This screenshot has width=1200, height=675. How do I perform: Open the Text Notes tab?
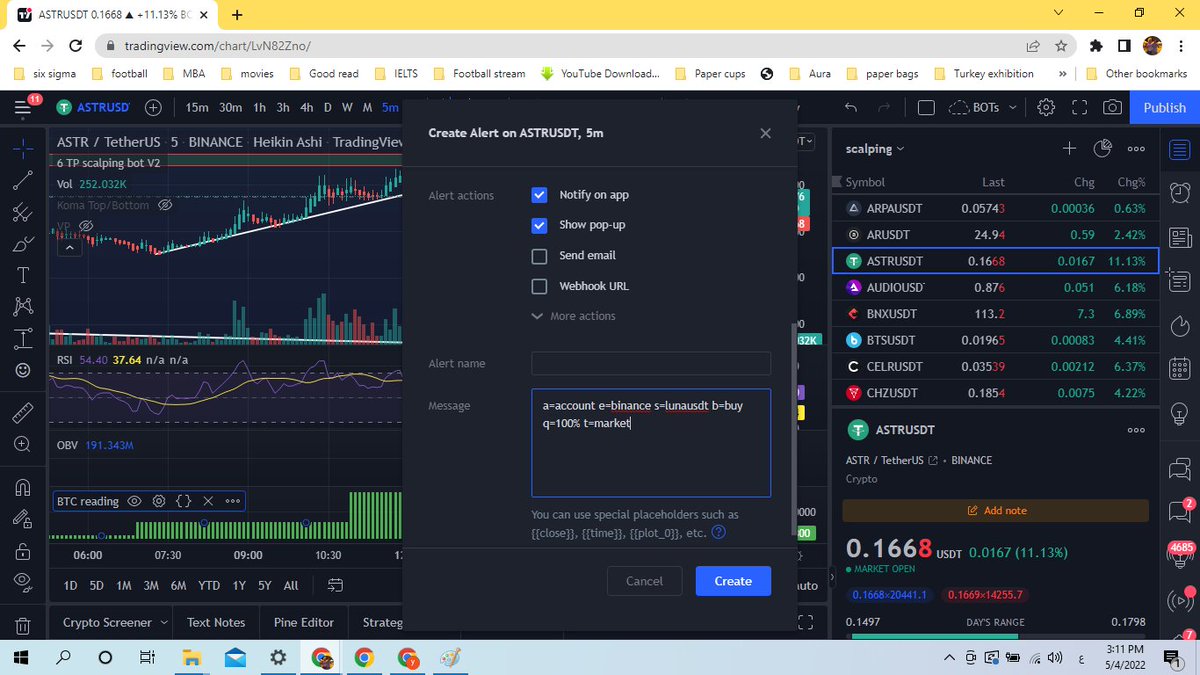coord(216,622)
